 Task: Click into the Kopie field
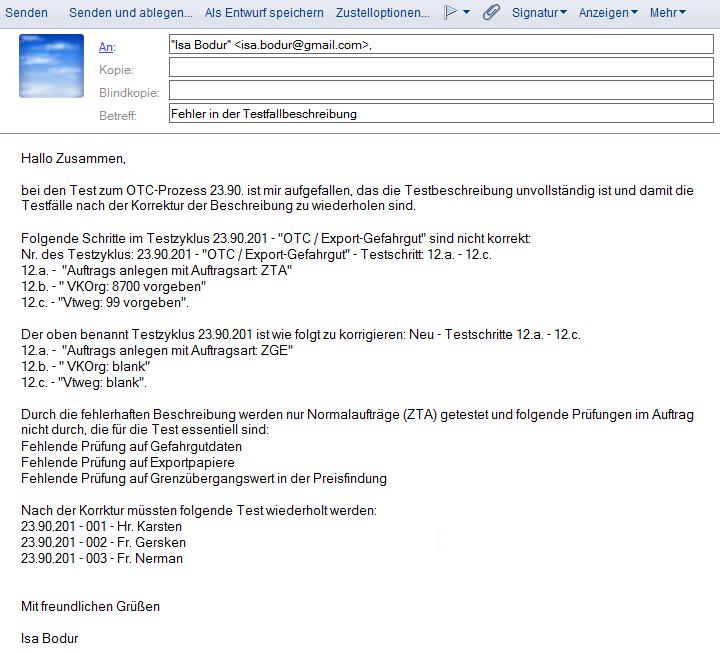point(441,68)
